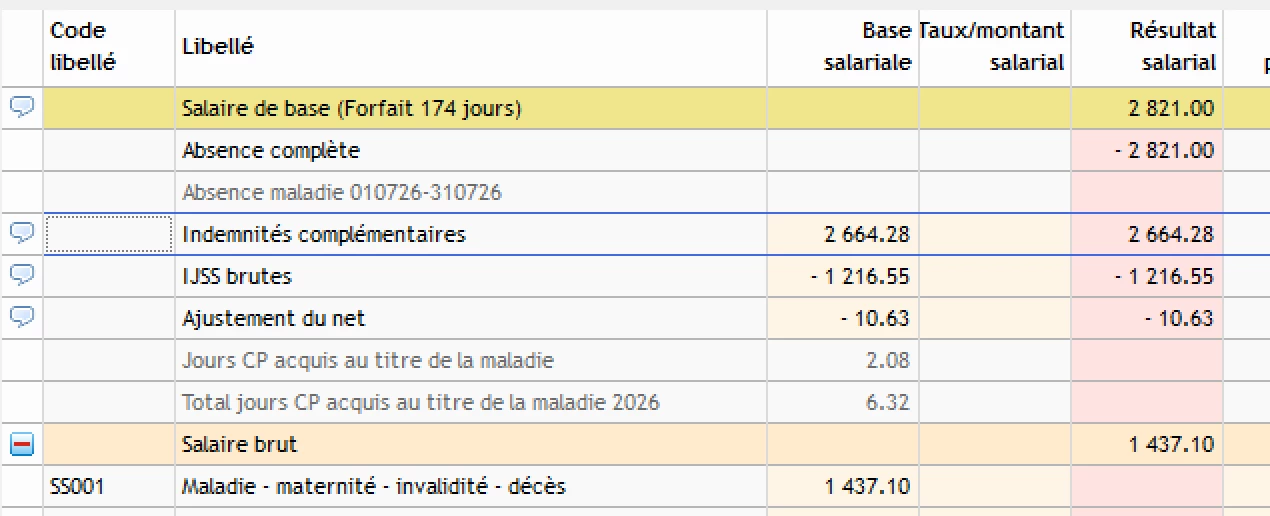Open comment bubble for Indemnités complémentaires
Screen dimensions: 1270x516
(x=22, y=234)
